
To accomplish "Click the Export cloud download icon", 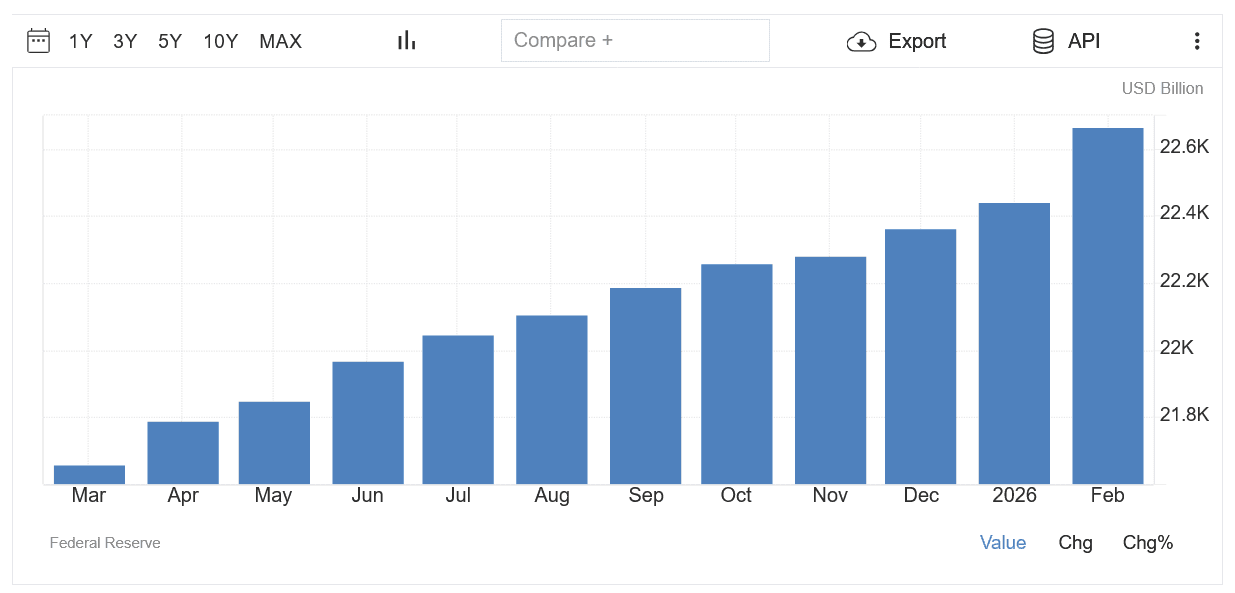I will coord(861,42).
